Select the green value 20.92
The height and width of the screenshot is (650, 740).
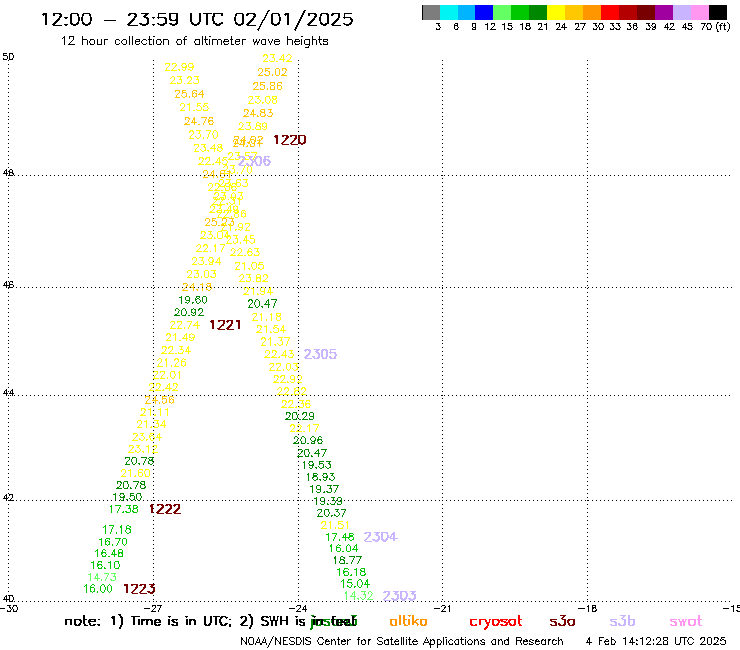click(x=189, y=312)
